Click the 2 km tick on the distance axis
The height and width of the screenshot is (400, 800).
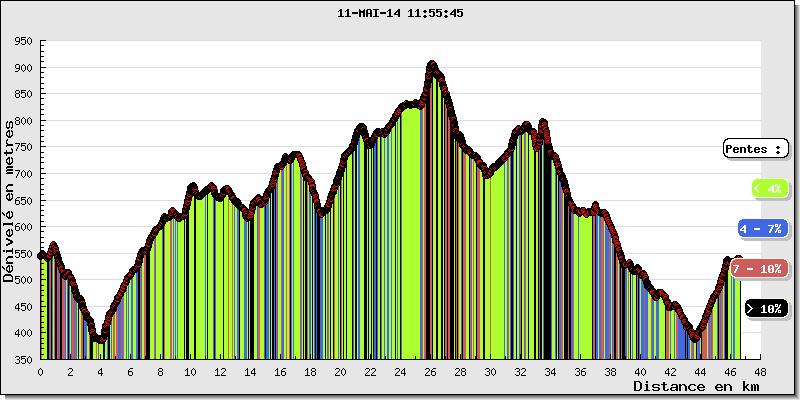pos(70,372)
